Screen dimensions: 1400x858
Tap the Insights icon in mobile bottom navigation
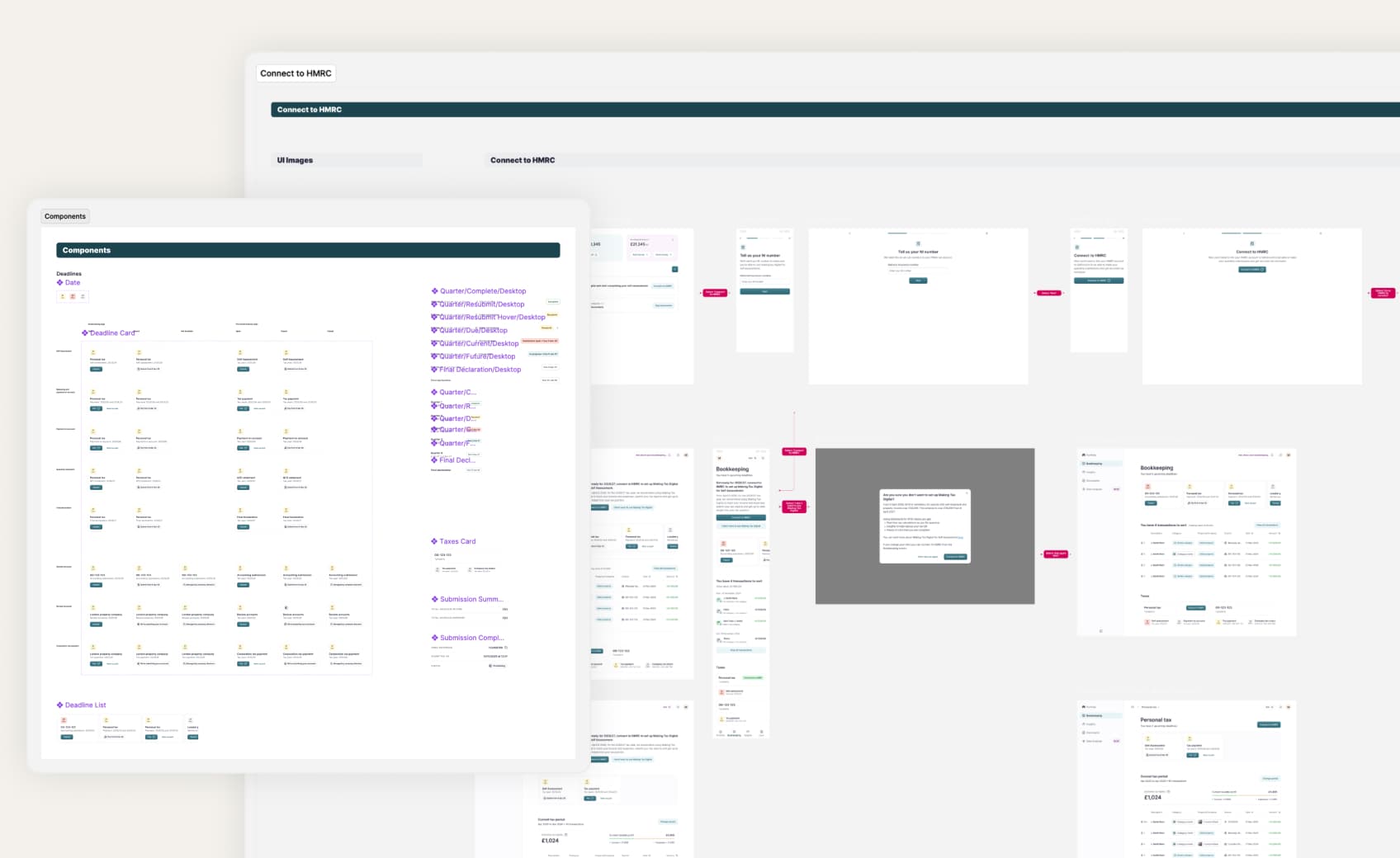[x=748, y=731]
